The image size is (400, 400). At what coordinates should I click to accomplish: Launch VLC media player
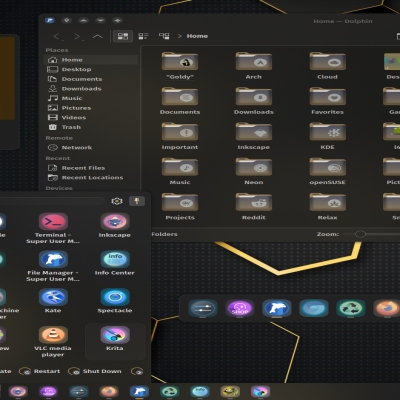click(x=53, y=342)
